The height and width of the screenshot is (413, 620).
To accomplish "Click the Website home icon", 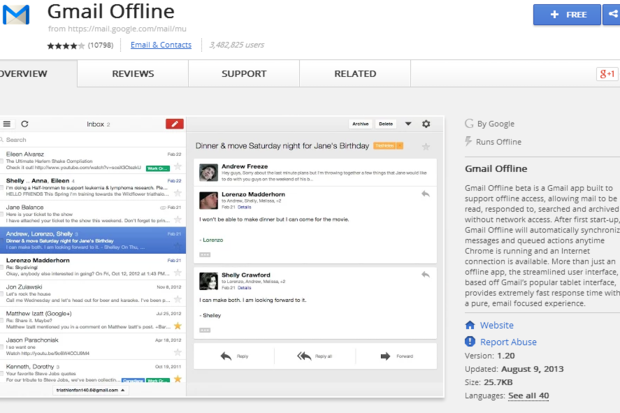I will point(470,325).
